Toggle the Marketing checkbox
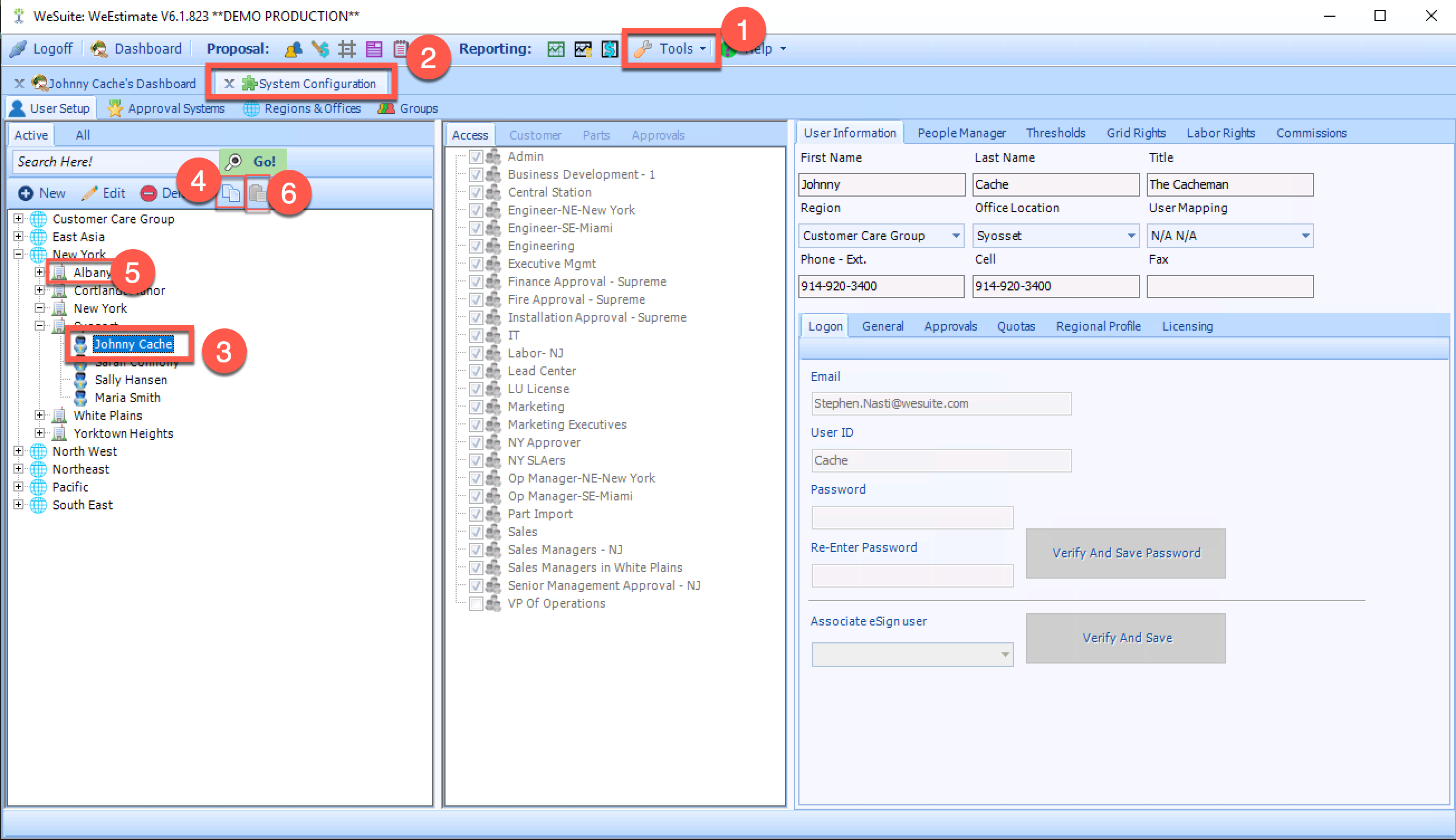Screen dimensions: 1456x840 pos(476,407)
